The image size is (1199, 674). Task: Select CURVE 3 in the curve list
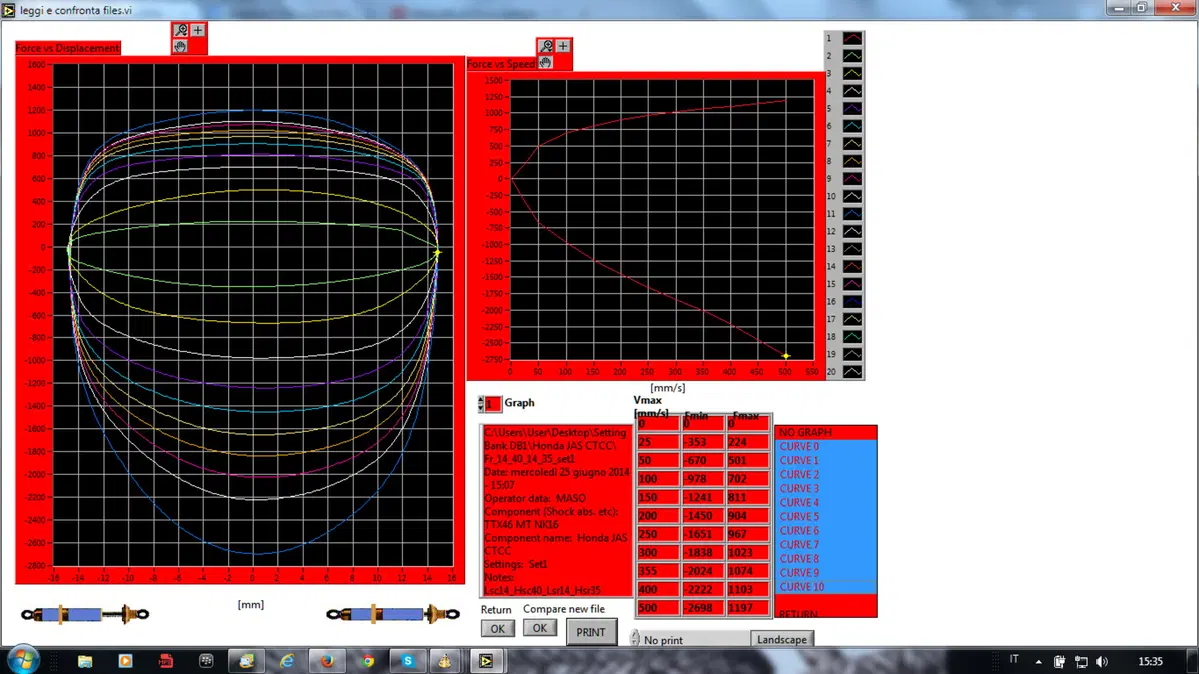point(825,489)
